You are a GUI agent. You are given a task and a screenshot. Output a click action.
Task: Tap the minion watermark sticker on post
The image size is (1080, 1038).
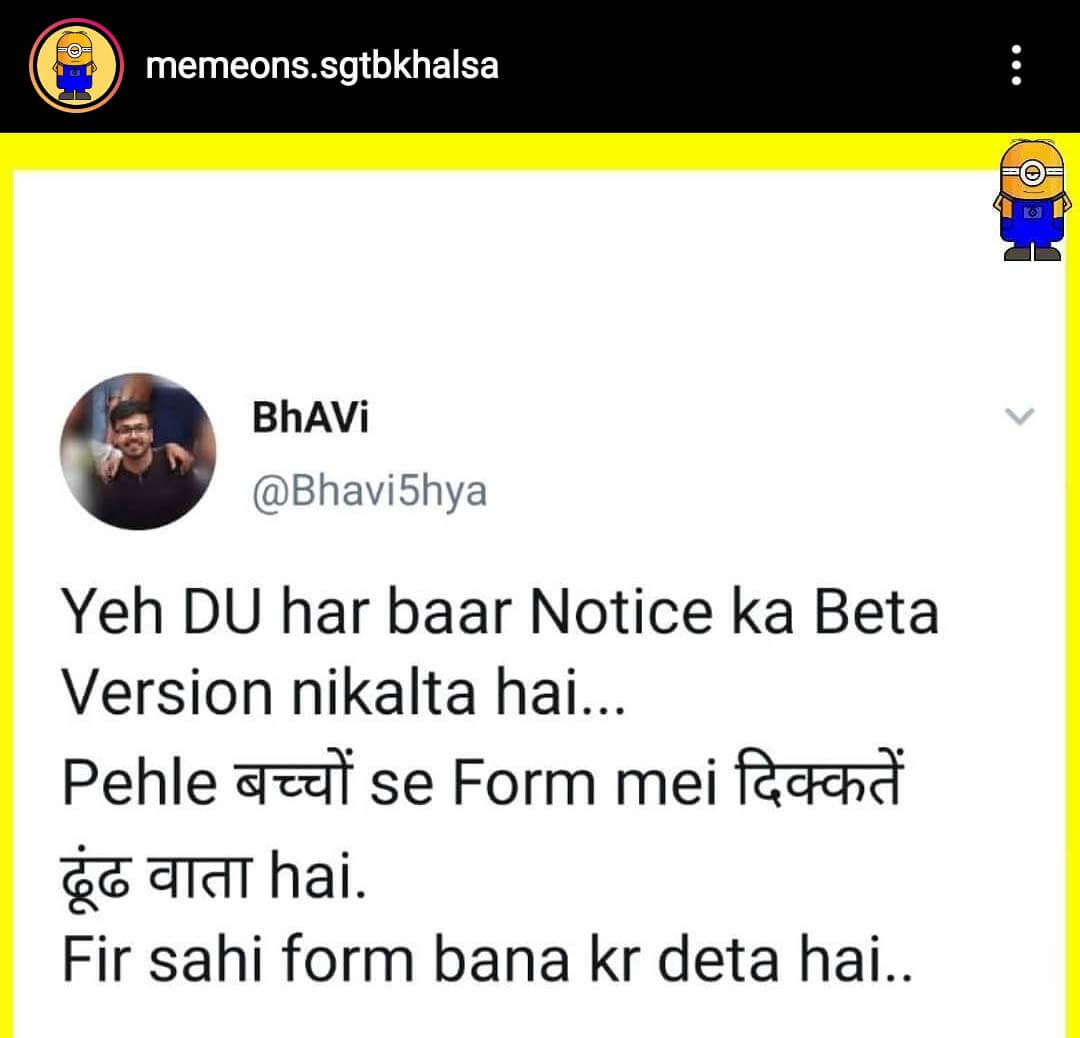(1031, 200)
